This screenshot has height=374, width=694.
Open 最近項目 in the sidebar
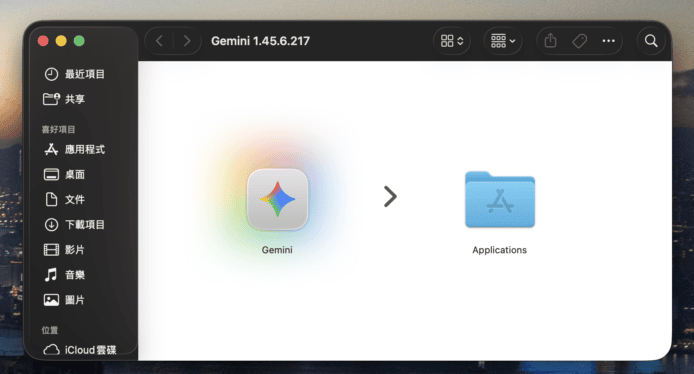[74, 74]
